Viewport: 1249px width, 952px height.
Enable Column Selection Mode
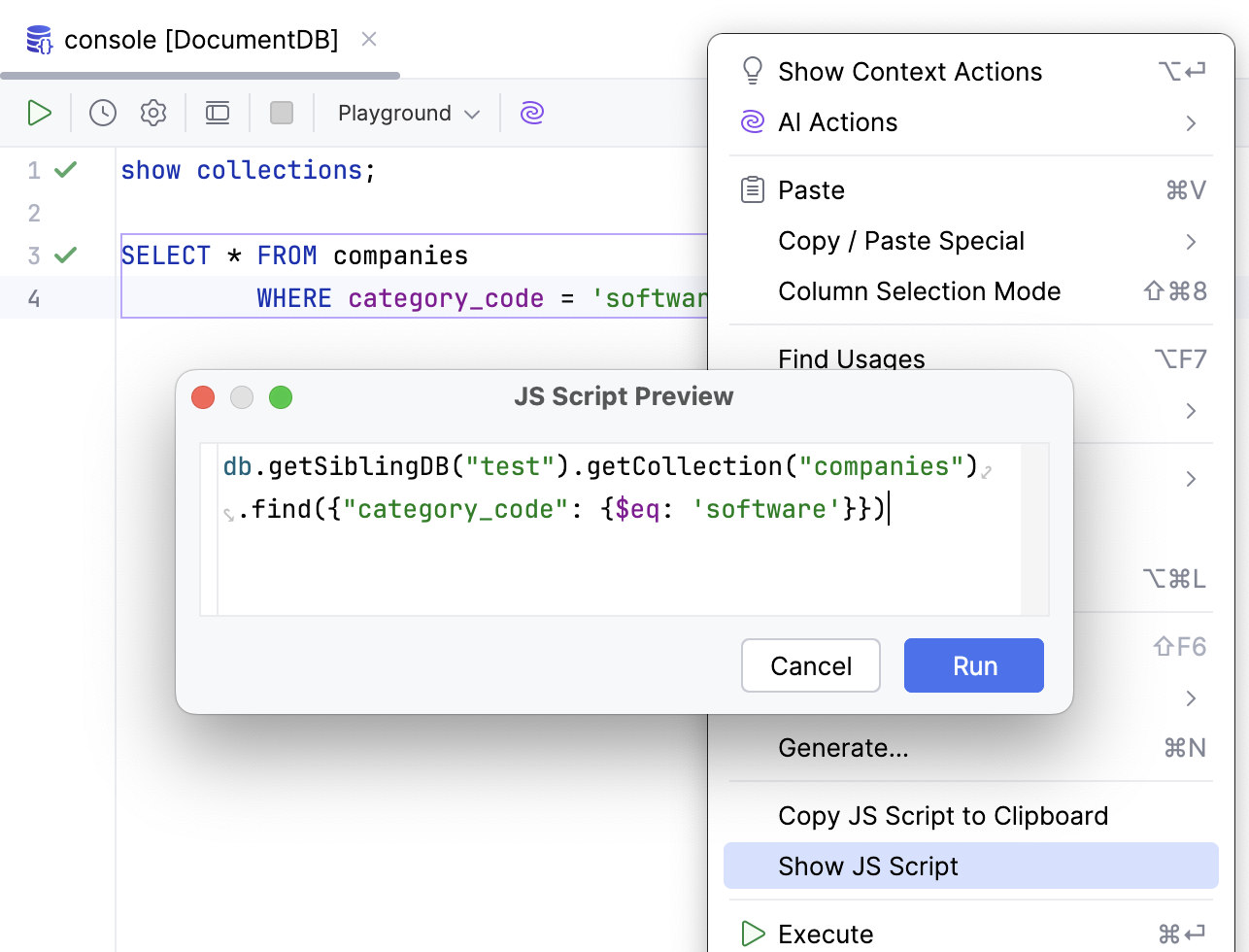click(919, 290)
